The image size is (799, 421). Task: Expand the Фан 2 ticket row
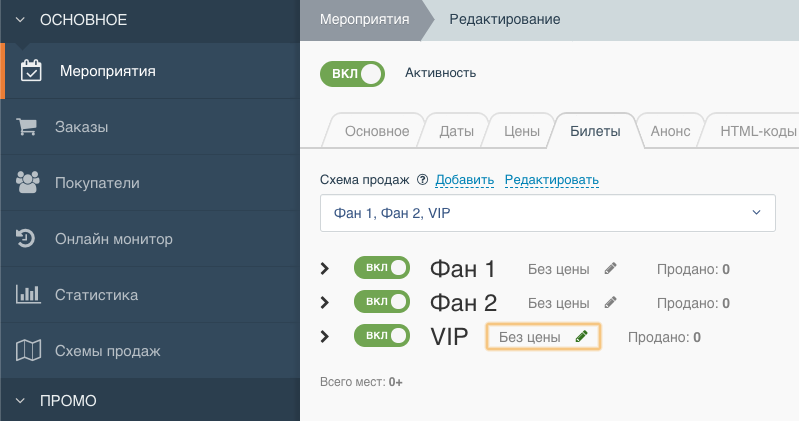[x=325, y=303]
